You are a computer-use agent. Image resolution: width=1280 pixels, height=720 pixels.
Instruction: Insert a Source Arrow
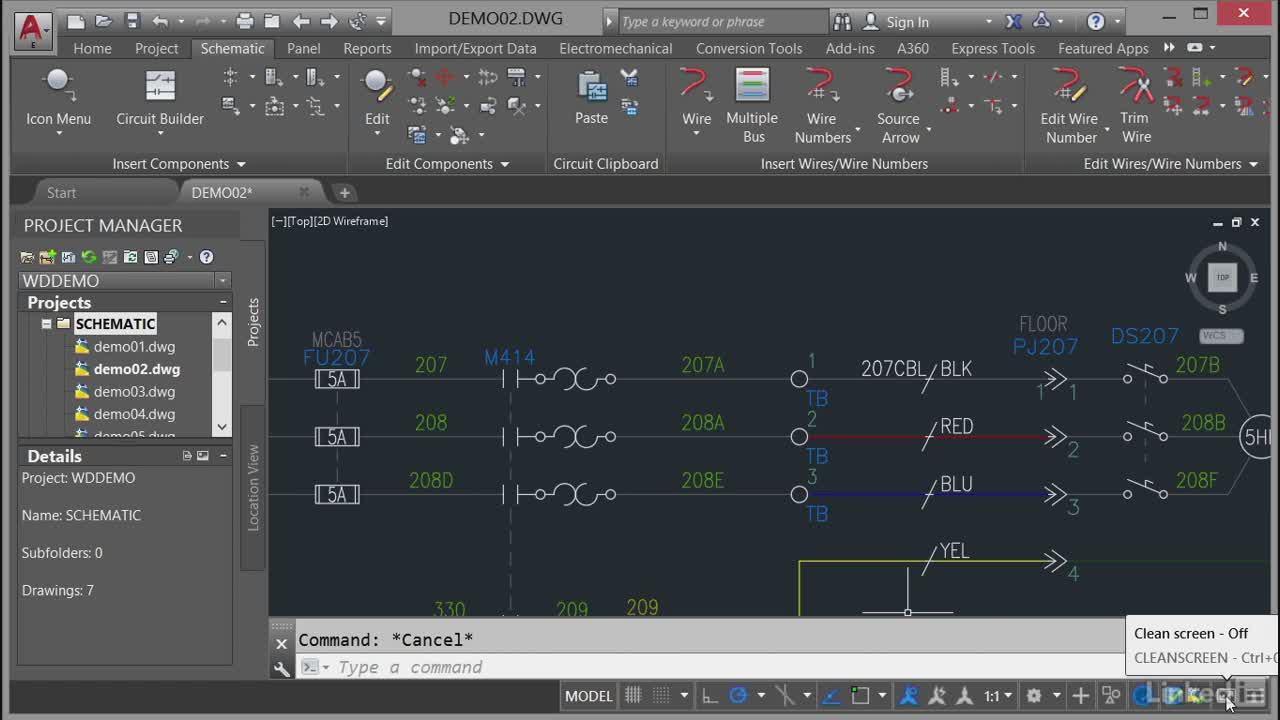coord(899,105)
